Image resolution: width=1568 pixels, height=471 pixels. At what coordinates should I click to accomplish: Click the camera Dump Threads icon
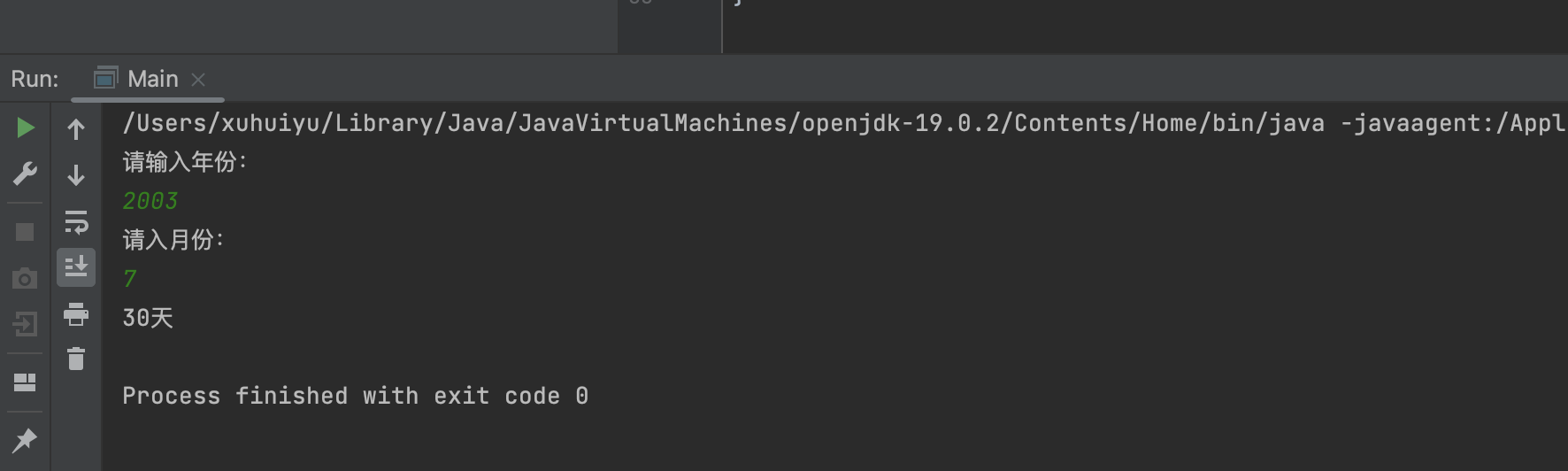25,279
